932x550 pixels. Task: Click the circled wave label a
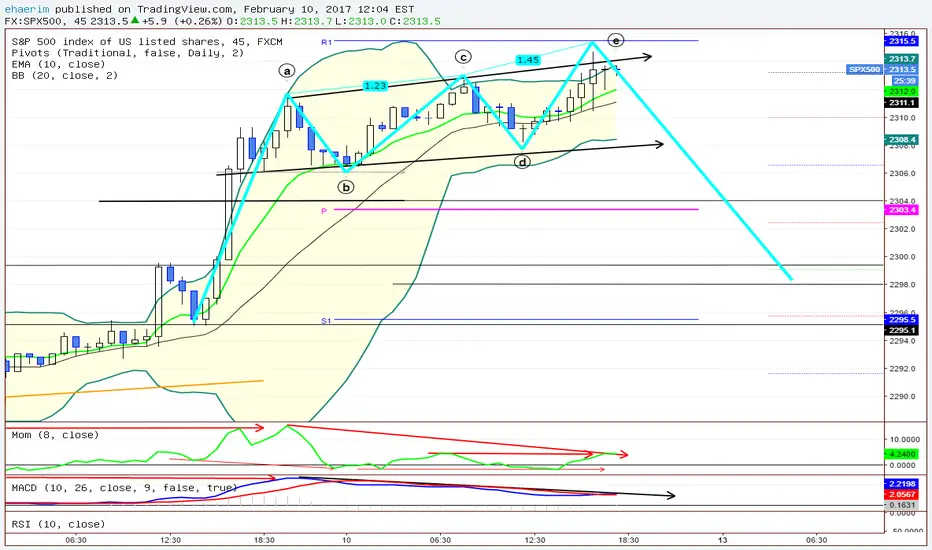(286, 72)
